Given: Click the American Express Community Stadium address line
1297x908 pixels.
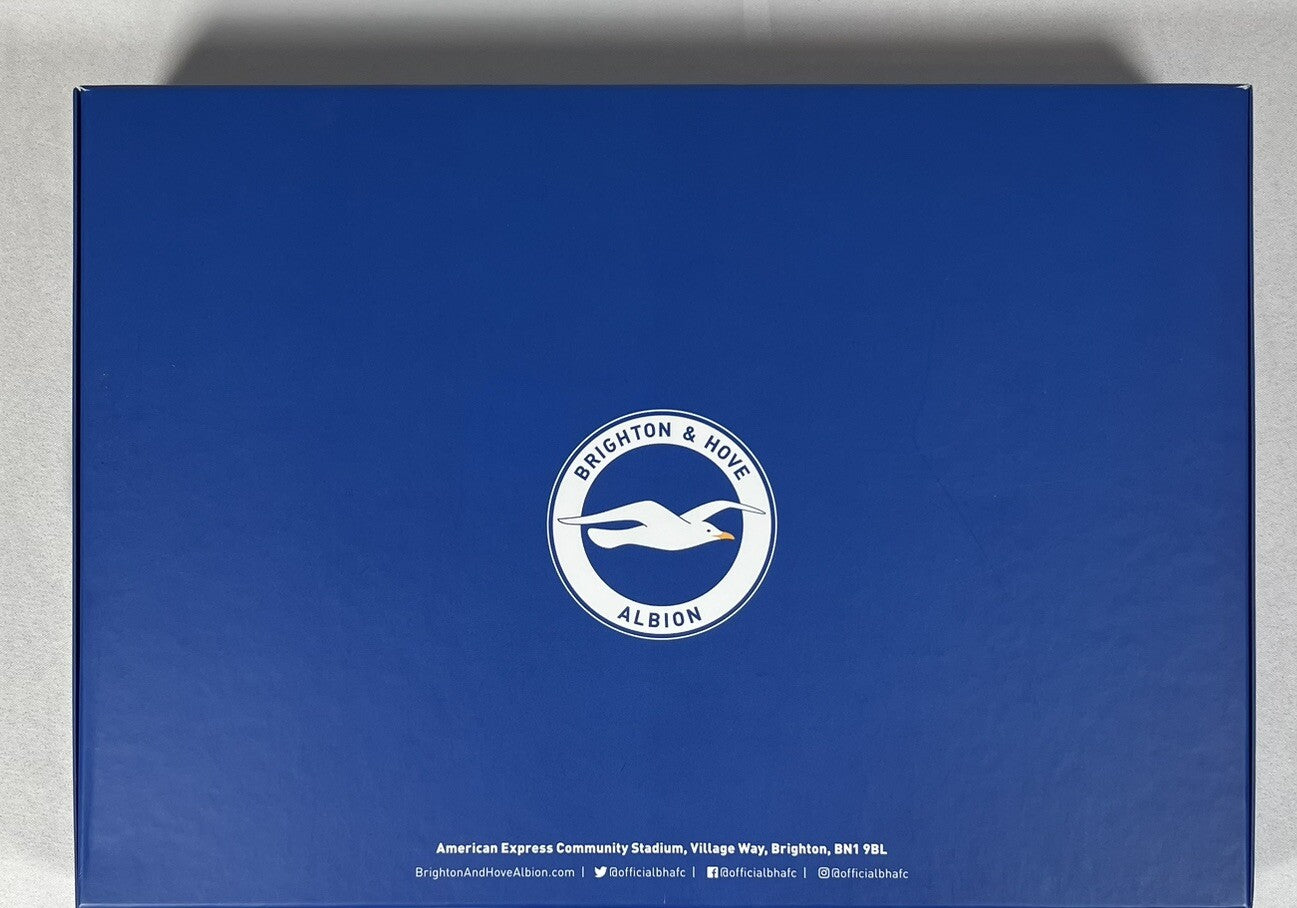Looking at the screenshot, I should point(662,846).
